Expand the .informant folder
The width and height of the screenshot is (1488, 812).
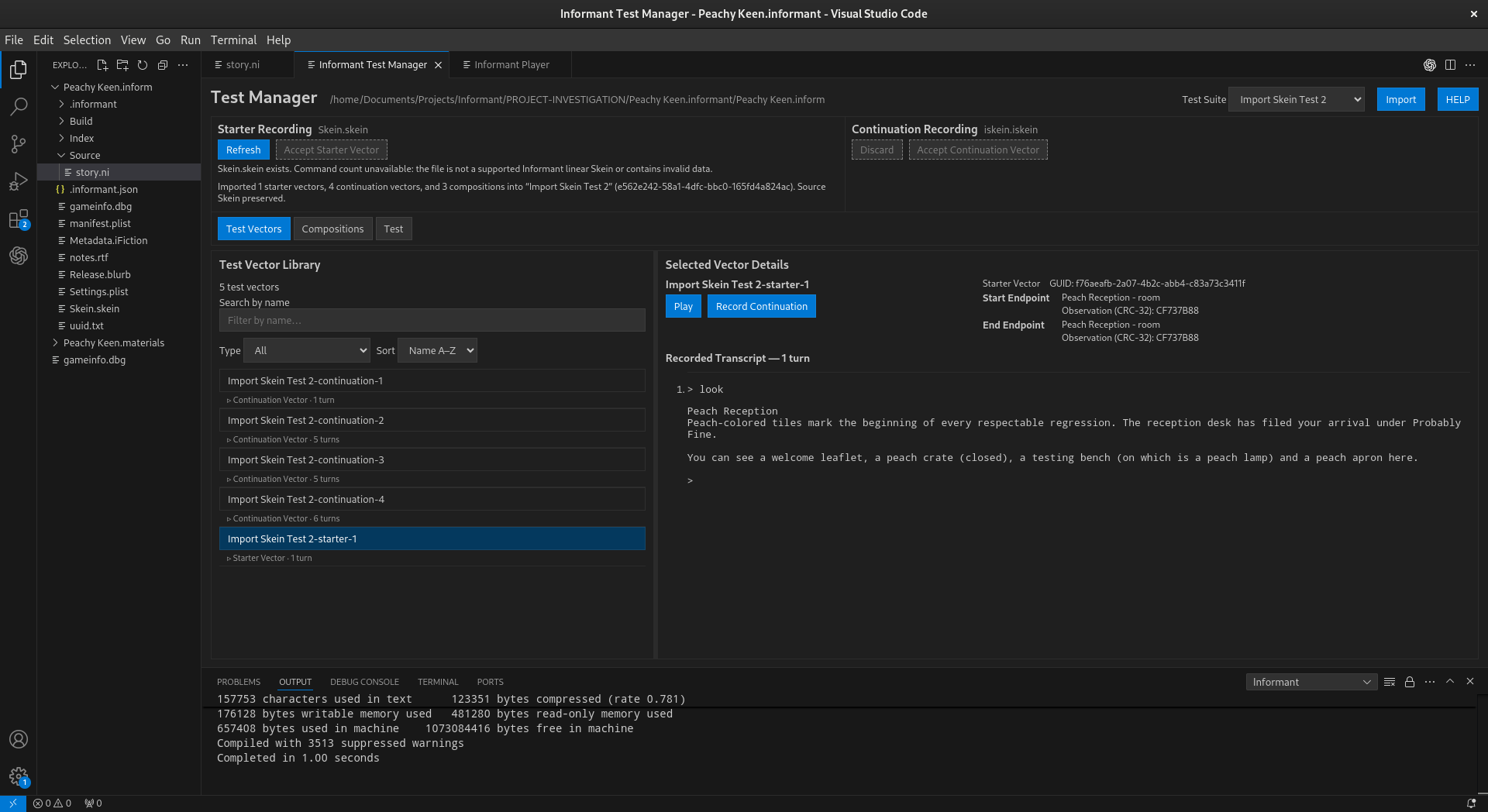coord(93,104)
